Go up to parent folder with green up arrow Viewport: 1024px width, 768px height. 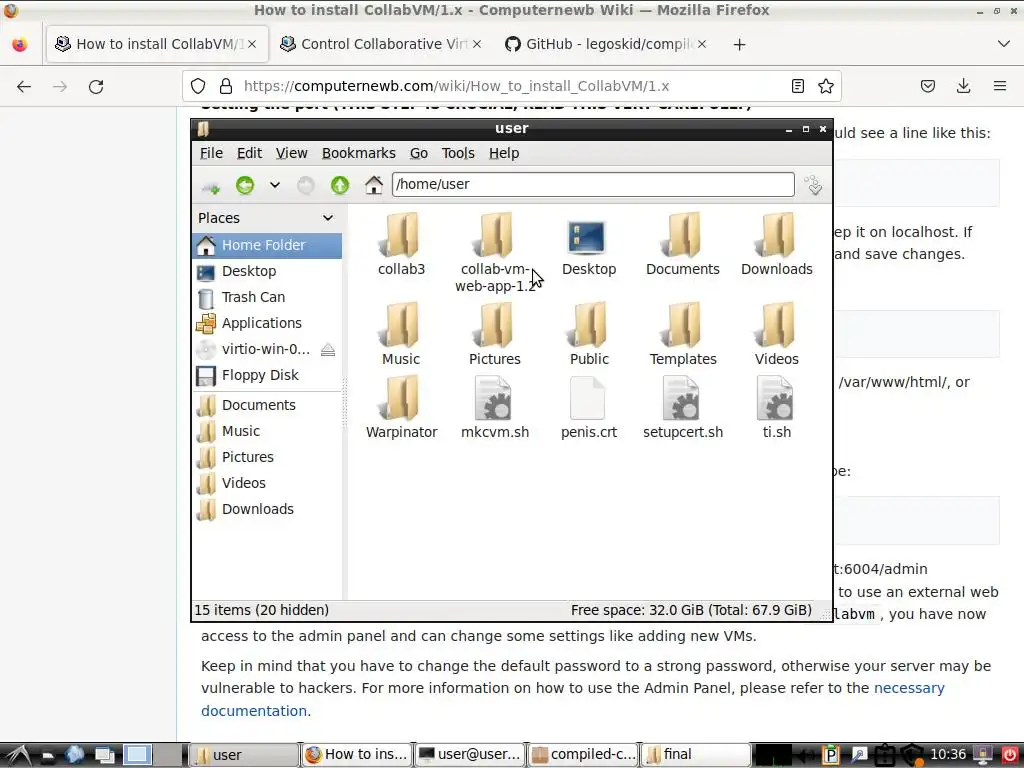340,185
